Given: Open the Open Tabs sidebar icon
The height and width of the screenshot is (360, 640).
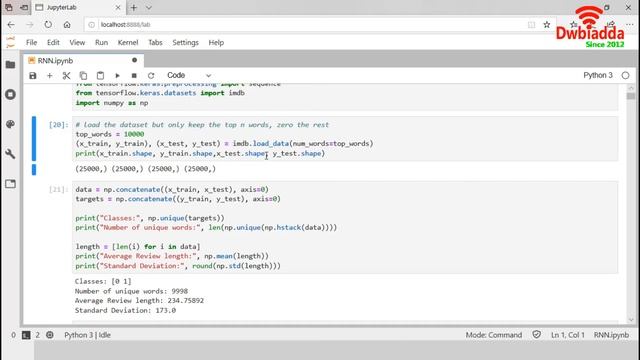Looking at the screenshot, I should coord(11,184).
